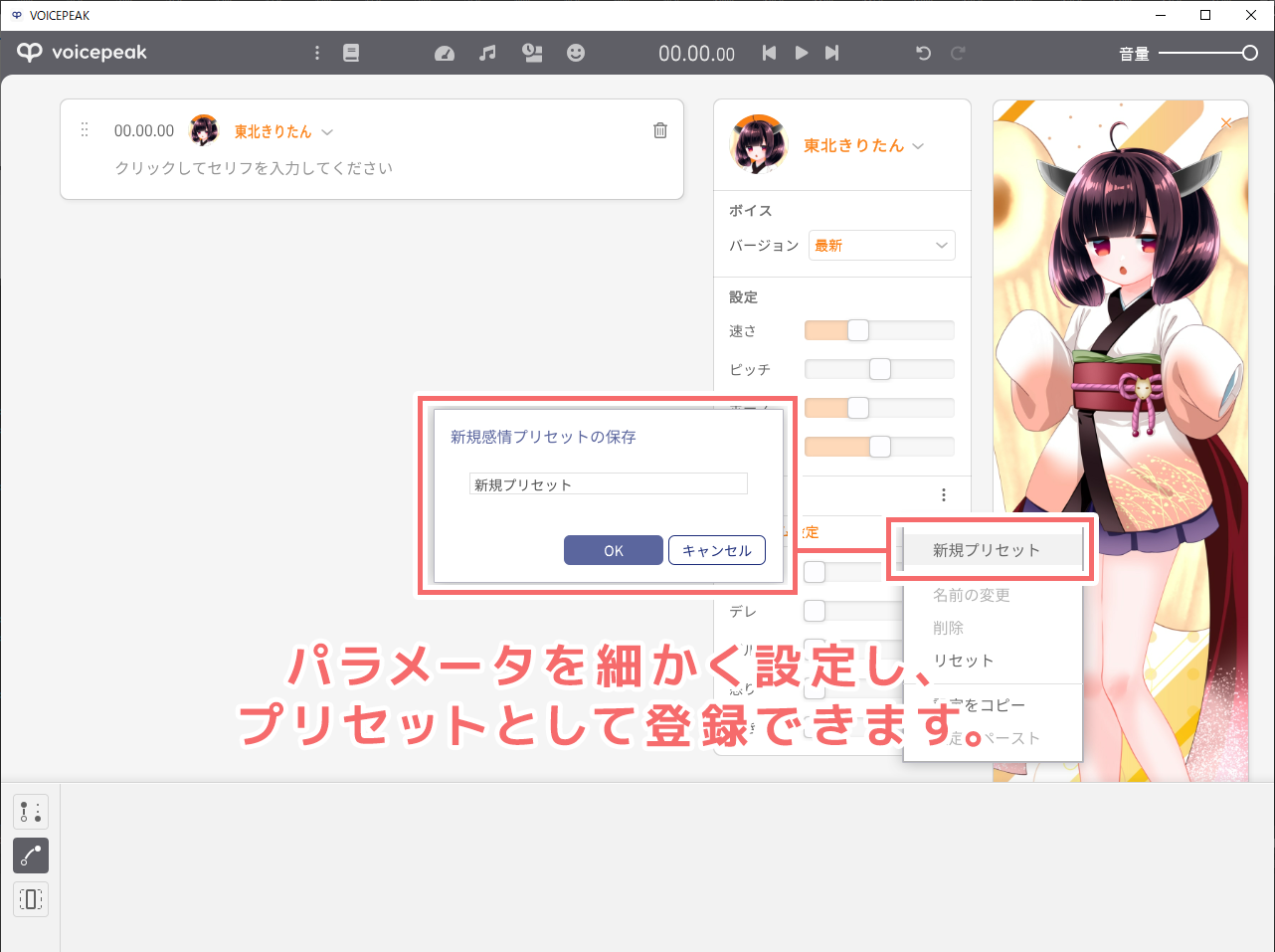Select the bracket range tool in the bottom-left panel
The width and height of the screenshot is (1275, 952).
pyautogui.click(x=31, y=899)
